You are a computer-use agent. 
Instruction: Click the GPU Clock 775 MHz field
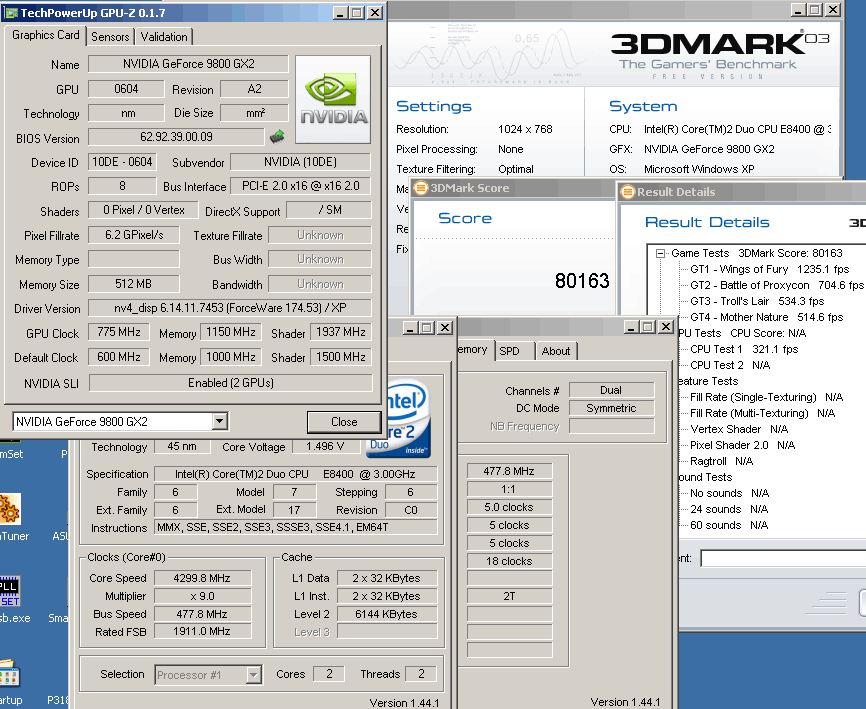(119, 332)
